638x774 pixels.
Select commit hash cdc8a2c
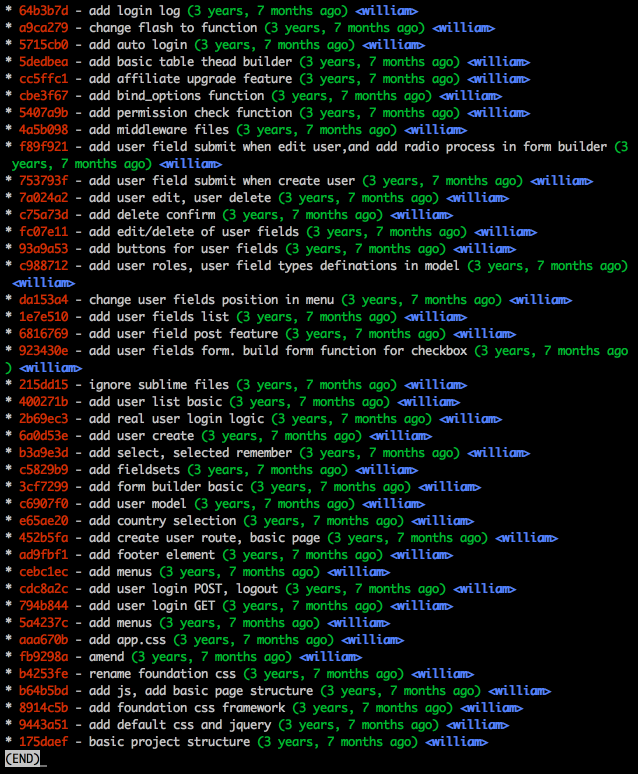click(x=43, y=588)
